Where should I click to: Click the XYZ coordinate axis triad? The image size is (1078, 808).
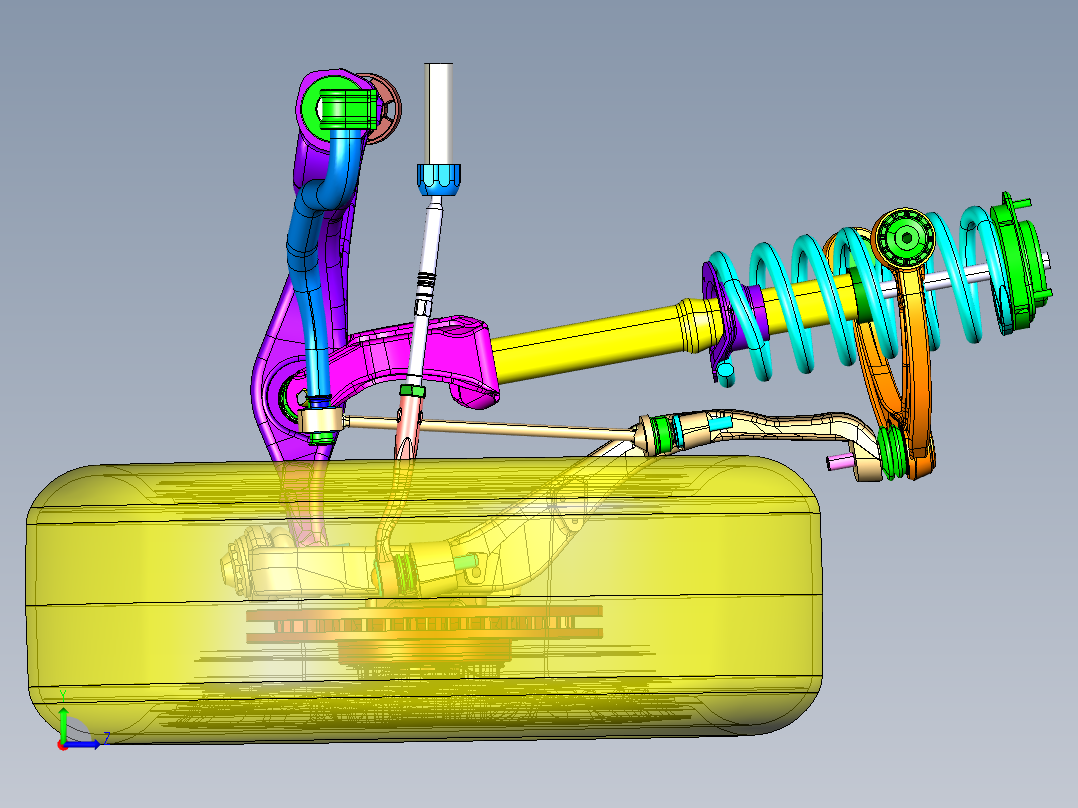79,729
